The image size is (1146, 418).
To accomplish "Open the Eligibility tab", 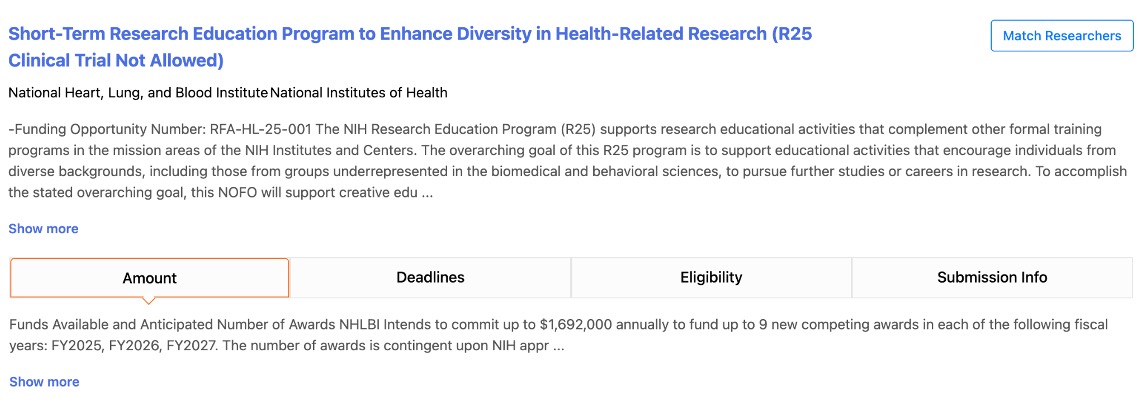I will [711, 278].
